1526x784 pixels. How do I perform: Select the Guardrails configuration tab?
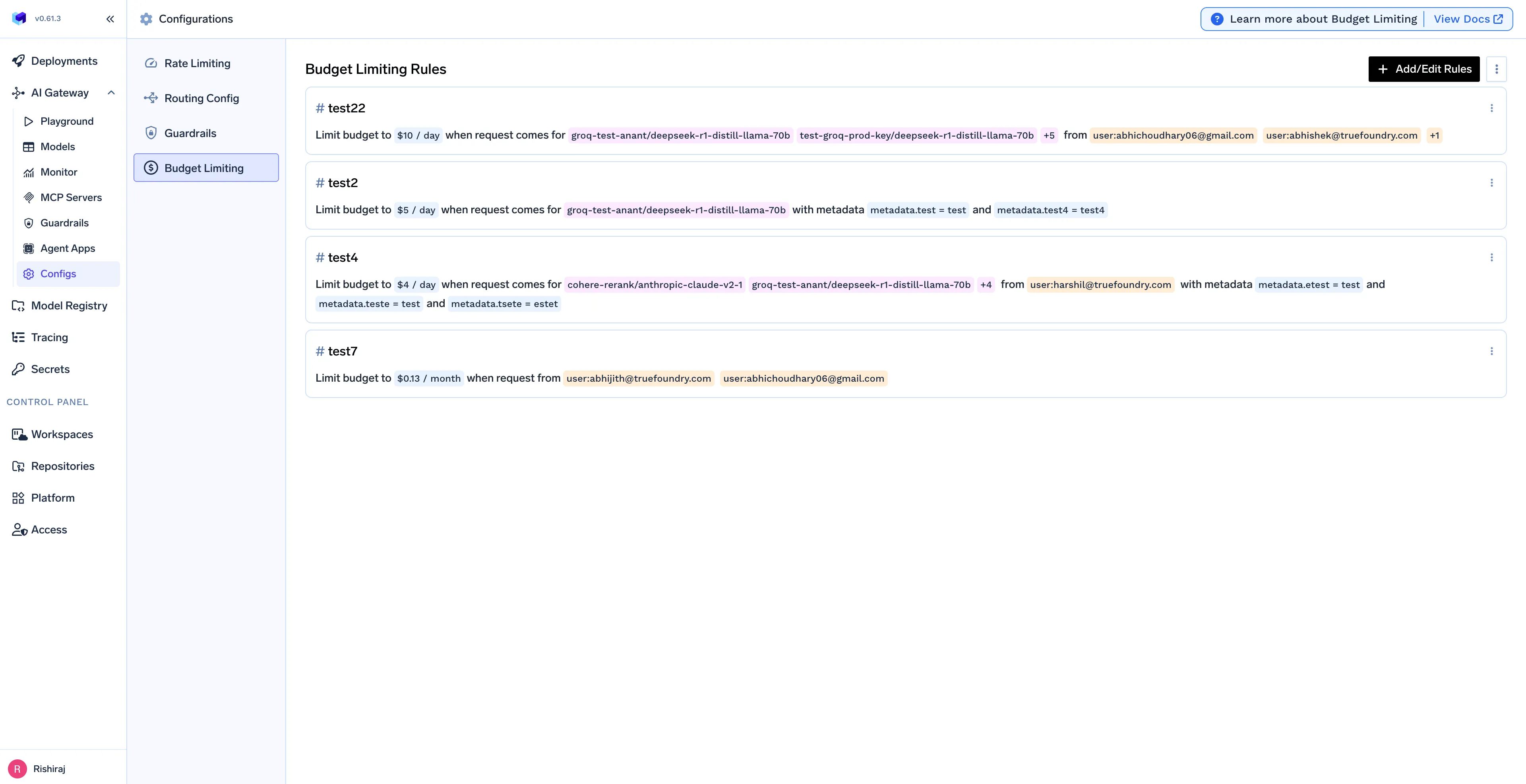coord(190,133)
